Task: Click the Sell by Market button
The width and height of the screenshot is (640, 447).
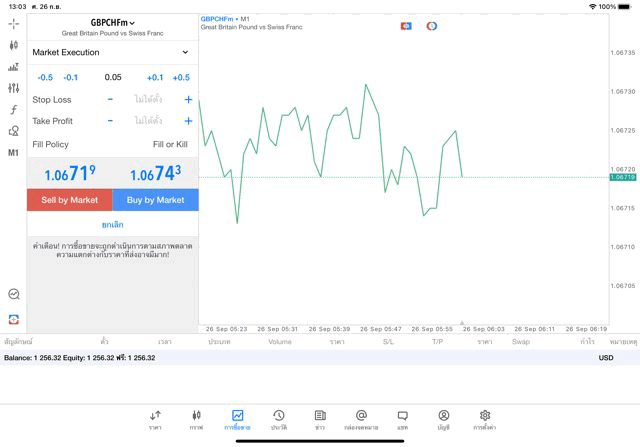Action: coord(70,200)
